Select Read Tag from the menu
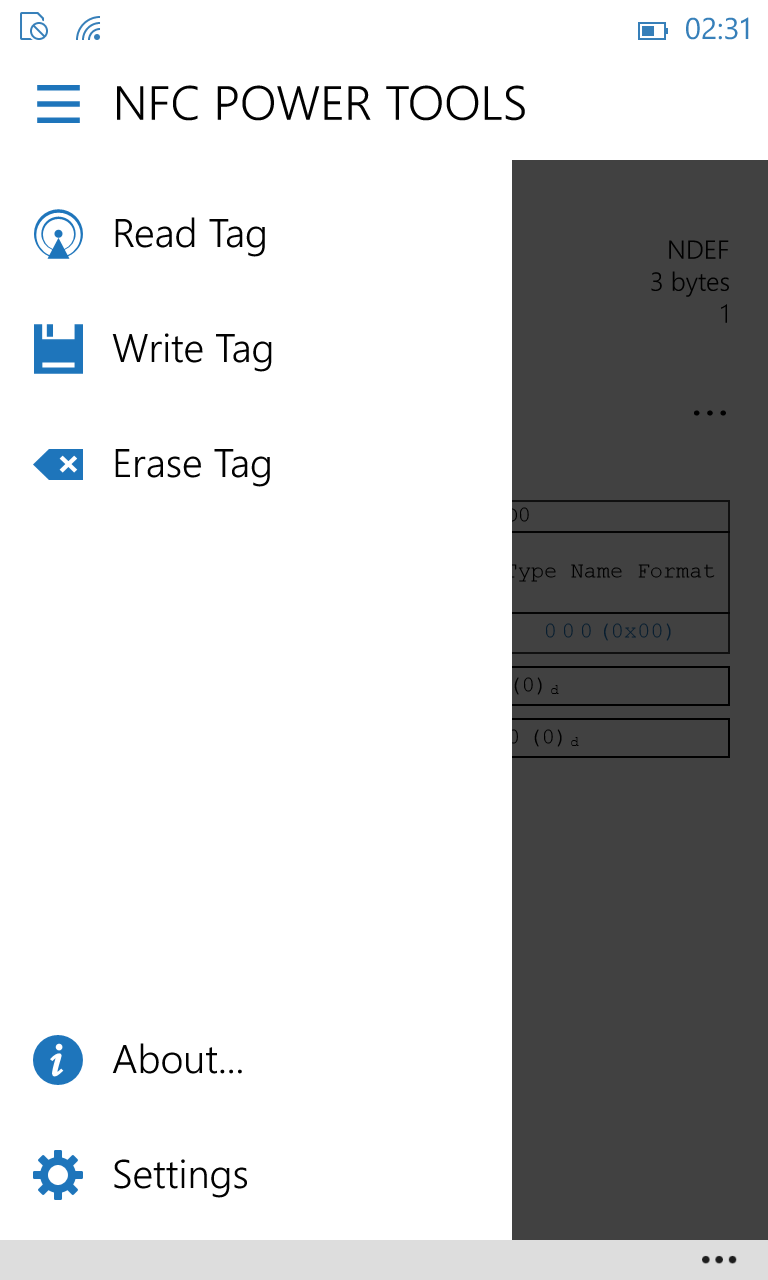 point(190,233)
